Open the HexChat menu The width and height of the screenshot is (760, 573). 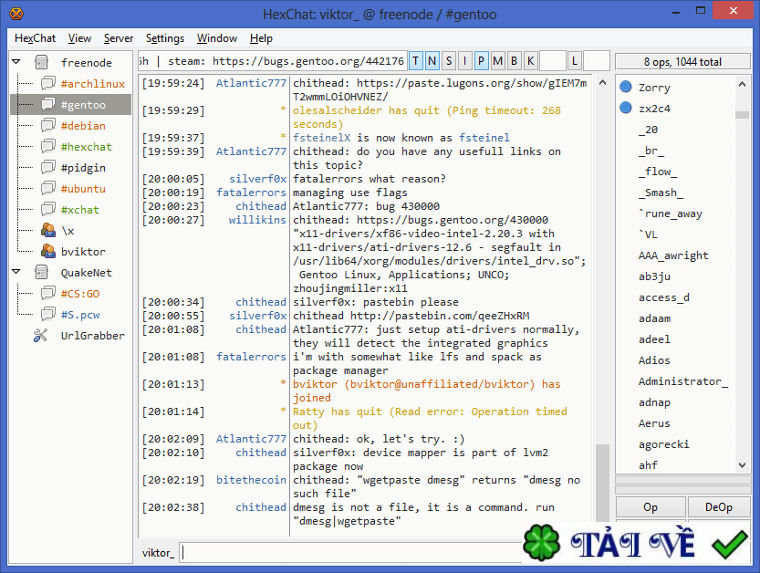pos(35,38)
